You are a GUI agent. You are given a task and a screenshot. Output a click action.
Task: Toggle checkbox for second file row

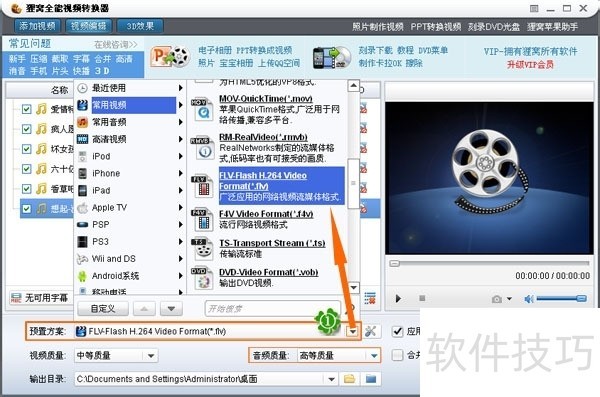26,129
